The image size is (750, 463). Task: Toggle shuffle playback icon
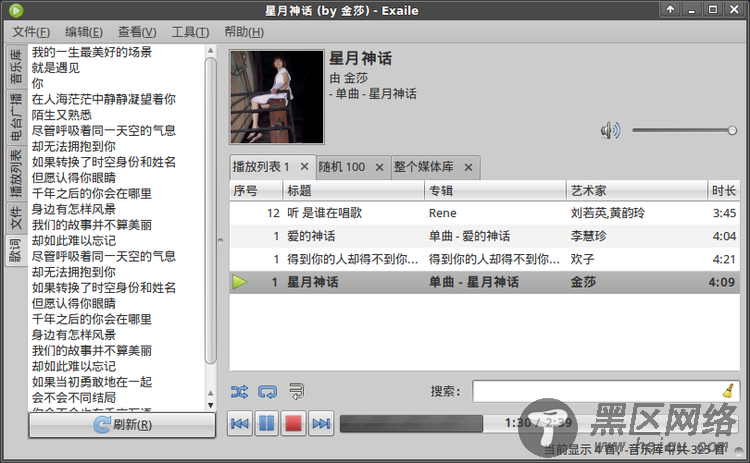(239, 392)
